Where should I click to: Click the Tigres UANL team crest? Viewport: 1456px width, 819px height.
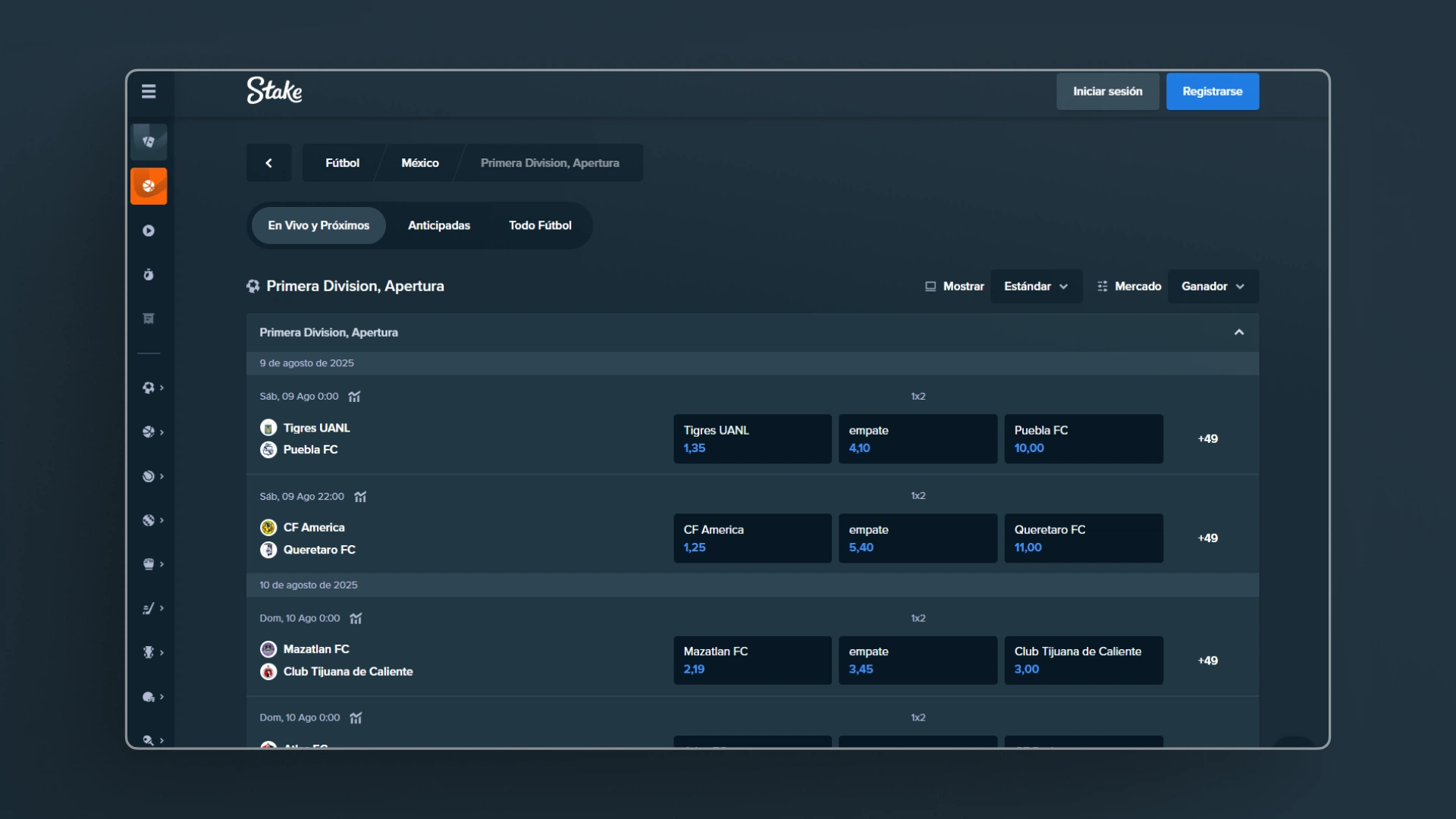tap(268, 428)
